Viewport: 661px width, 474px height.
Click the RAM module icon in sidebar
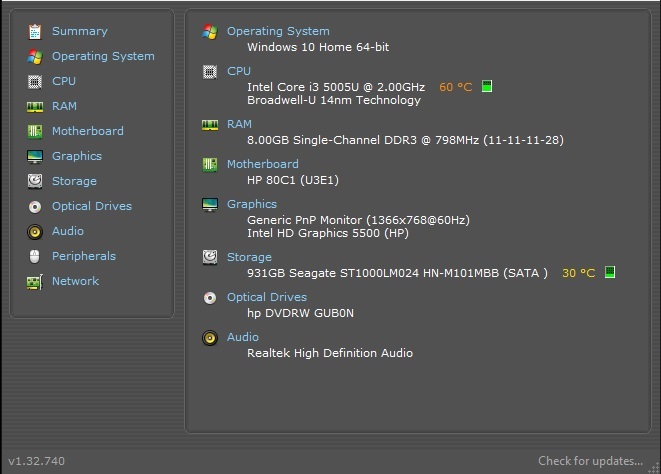pyautogui.click(x=35, y=107)
